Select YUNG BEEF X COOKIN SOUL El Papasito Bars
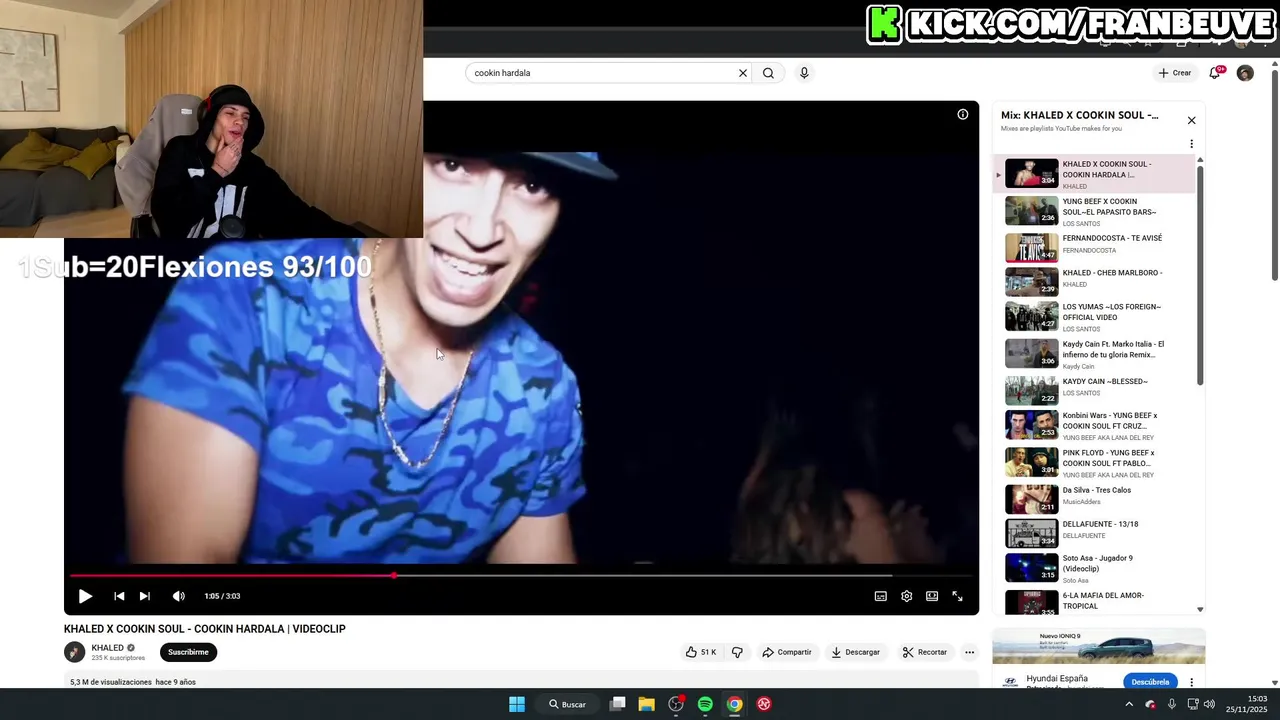This screenshot has height=720, width=1280. (1095, 211)
